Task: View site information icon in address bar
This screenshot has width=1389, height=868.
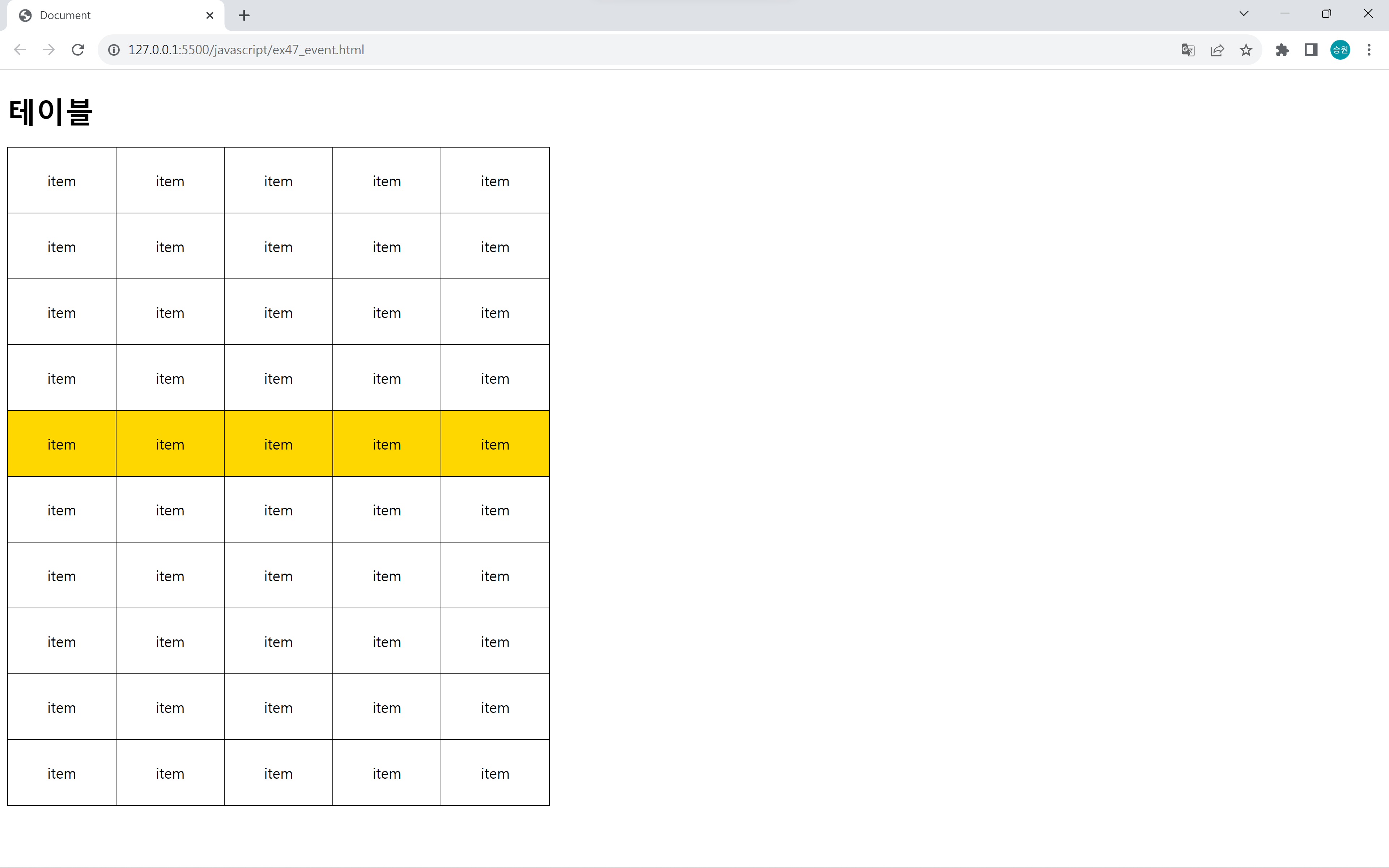Action: coord(114,50)
